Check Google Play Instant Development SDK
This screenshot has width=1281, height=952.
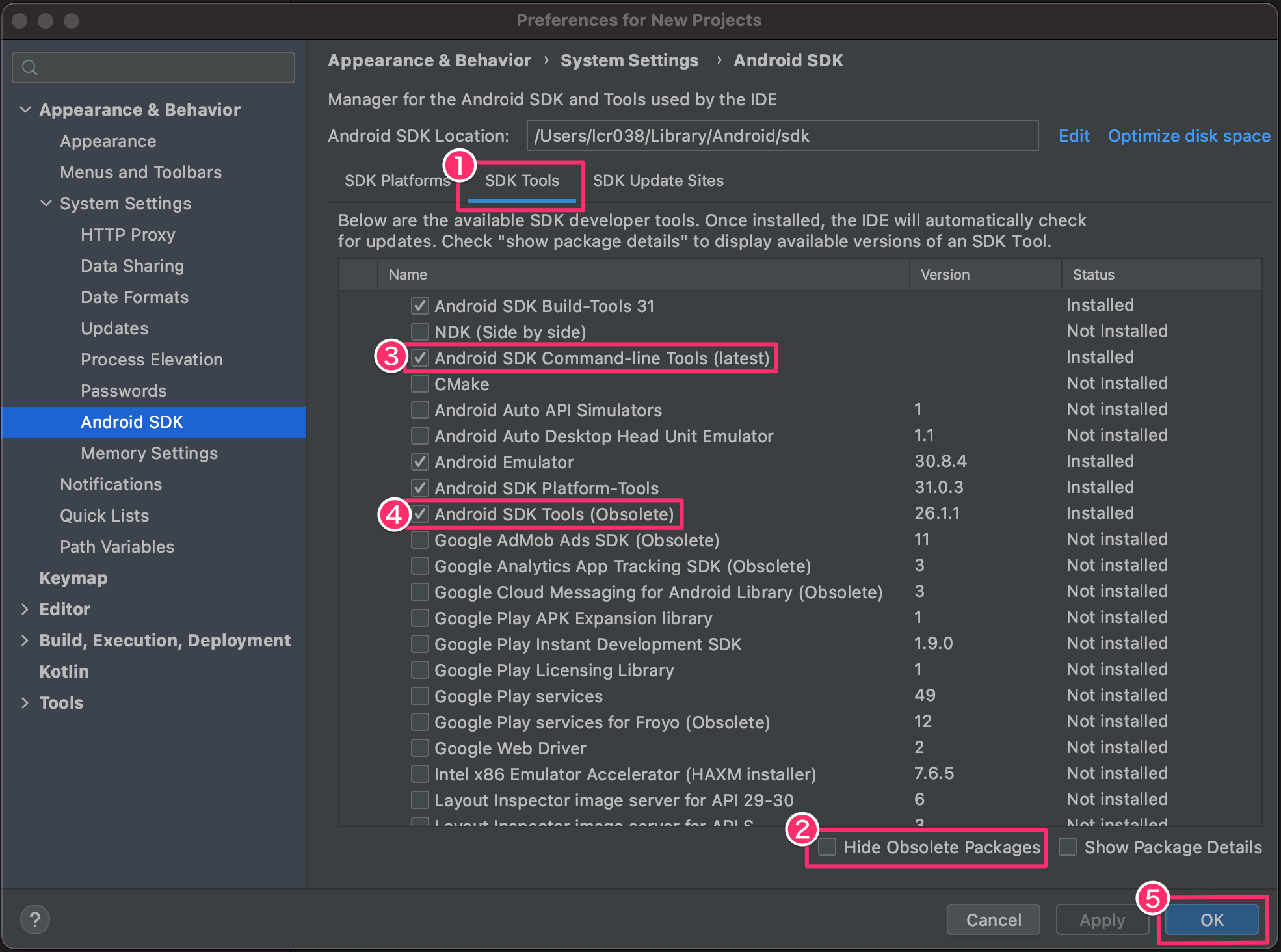coord(420,644)
